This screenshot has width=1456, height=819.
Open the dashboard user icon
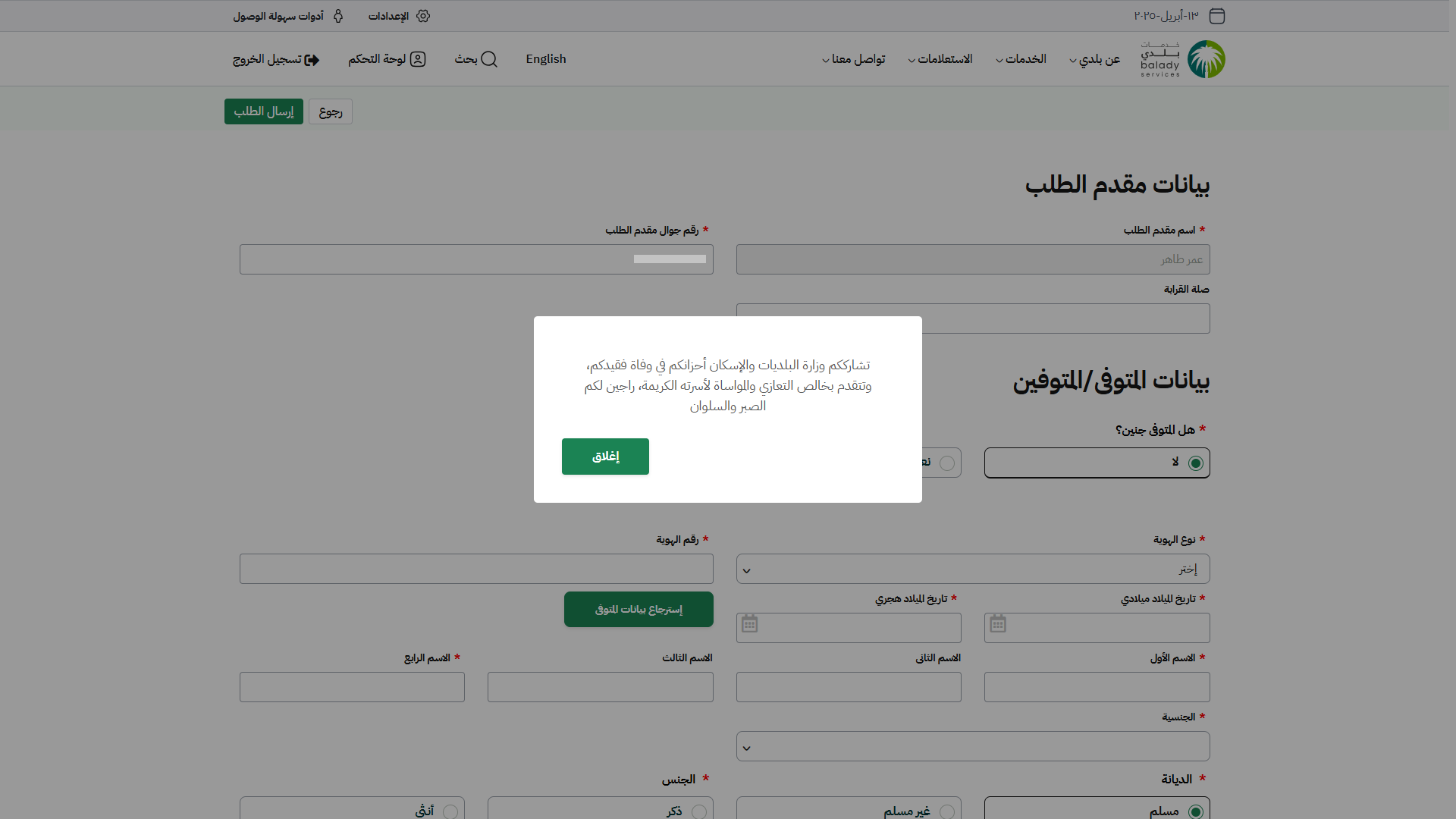click(x=418, y=59)
